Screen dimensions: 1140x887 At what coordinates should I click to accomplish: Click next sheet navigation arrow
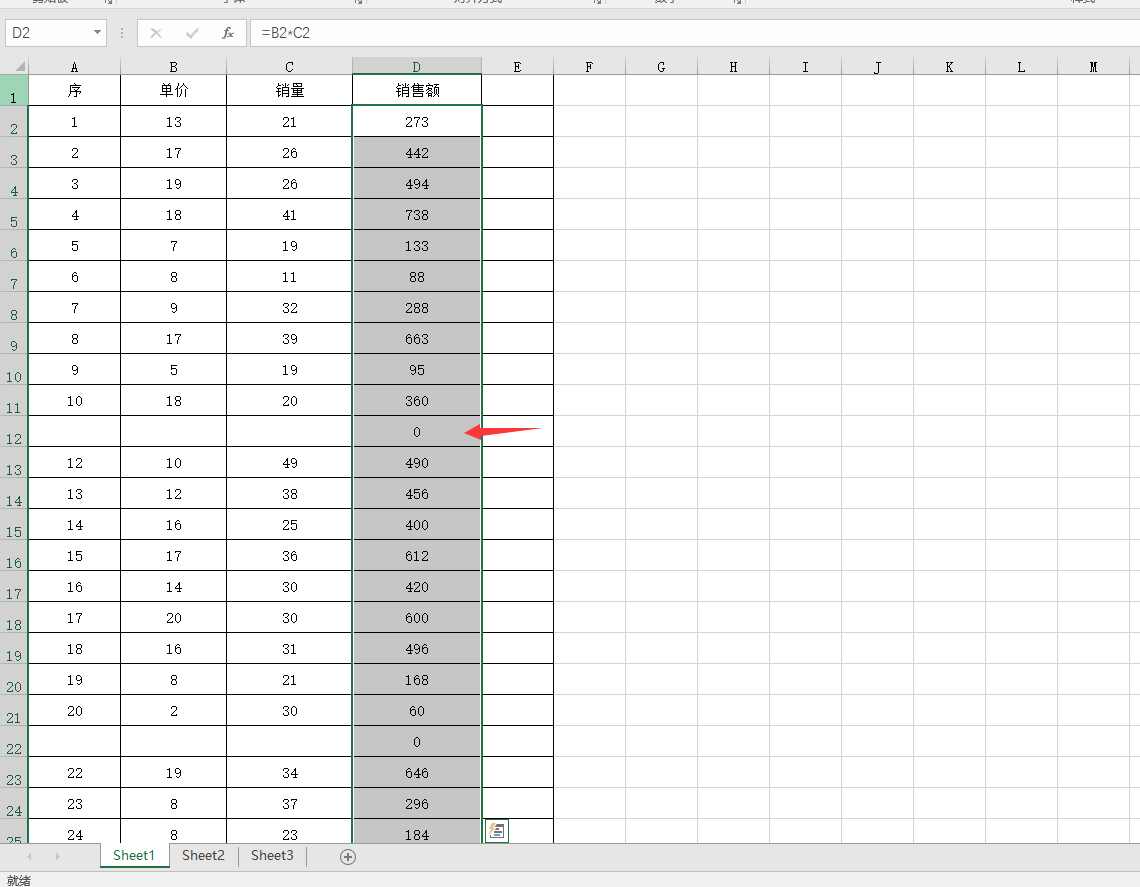pos(57,856)
